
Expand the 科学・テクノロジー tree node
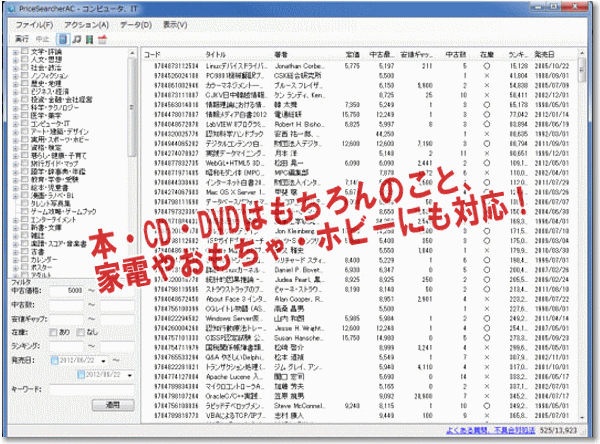pyautogui.click(x=16, y=108)
